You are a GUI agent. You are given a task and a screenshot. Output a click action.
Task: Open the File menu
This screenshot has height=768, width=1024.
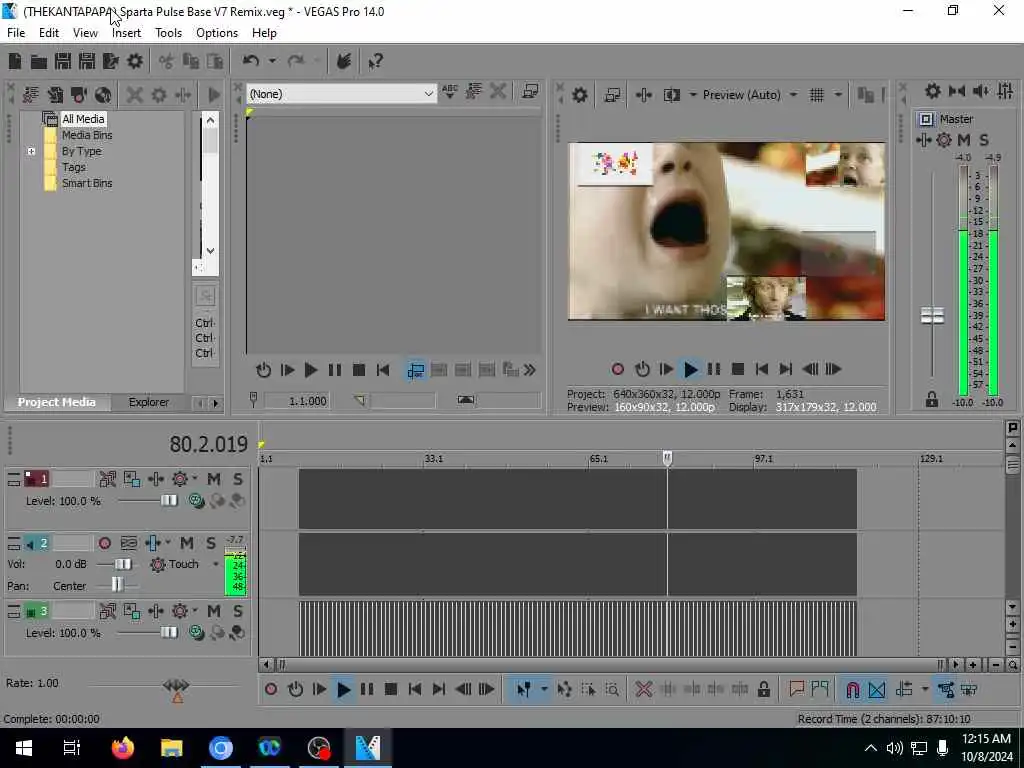tap(16, 33)
